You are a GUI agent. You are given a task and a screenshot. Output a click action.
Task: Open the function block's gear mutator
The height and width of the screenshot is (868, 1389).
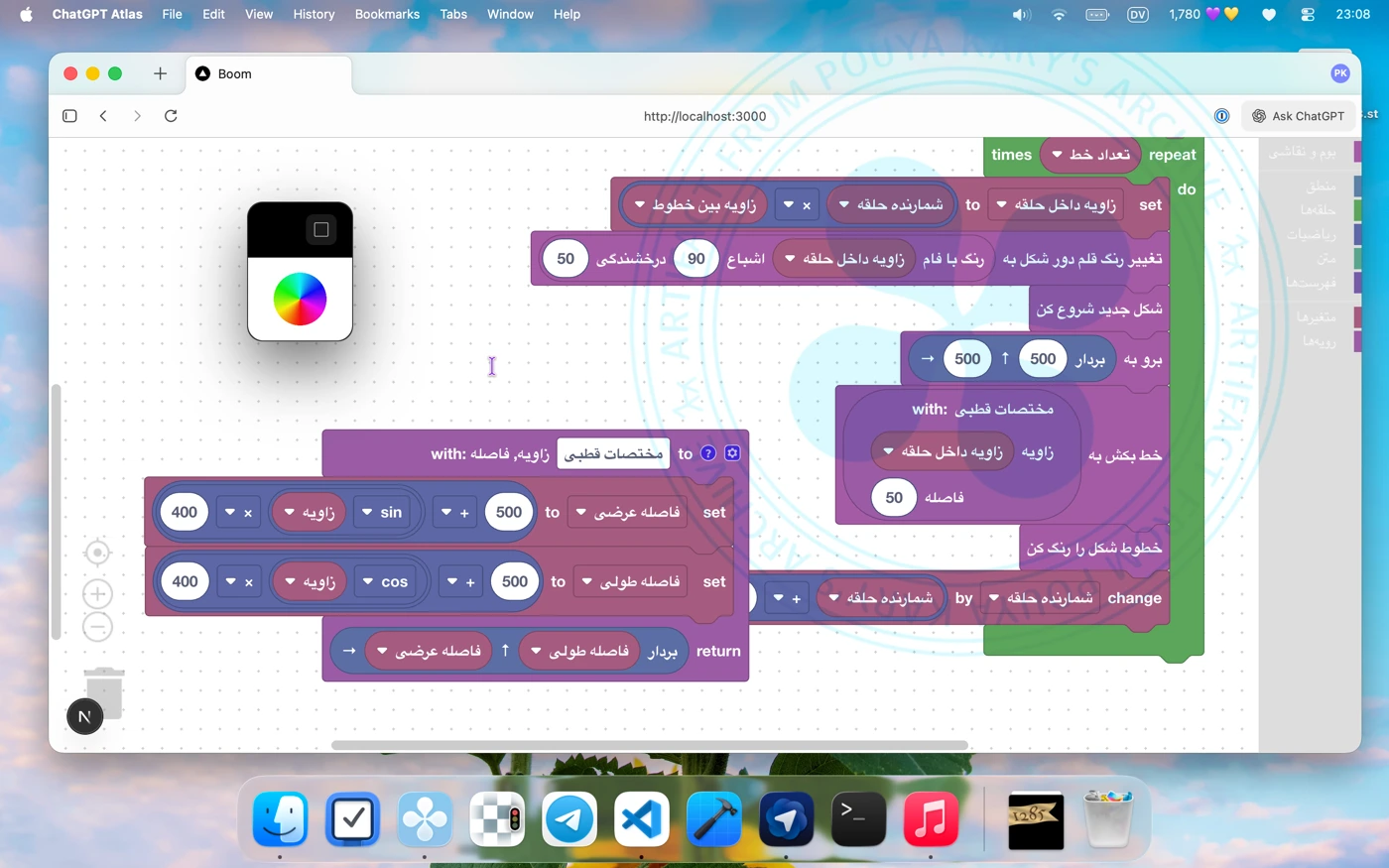tap(732, 453)
